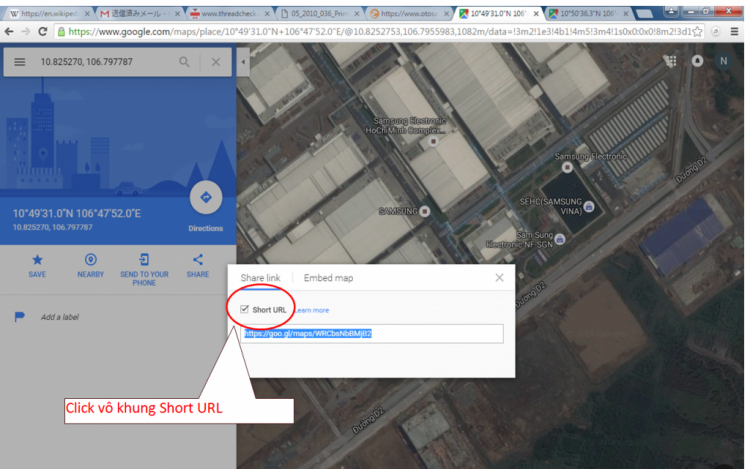The height and width of the screenshot is (469, 750).
Task: Toggle the Short URL checkbox
Action: pos(244,309)
